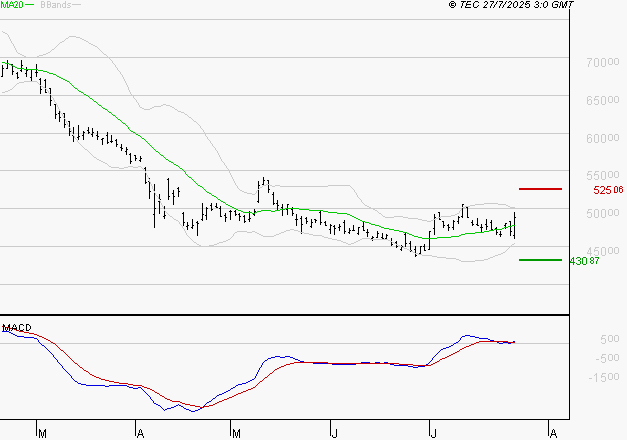The width and height of the screenshot is (627, 440).
Task: Select the green support line marker
Action: tap(540, 260)
